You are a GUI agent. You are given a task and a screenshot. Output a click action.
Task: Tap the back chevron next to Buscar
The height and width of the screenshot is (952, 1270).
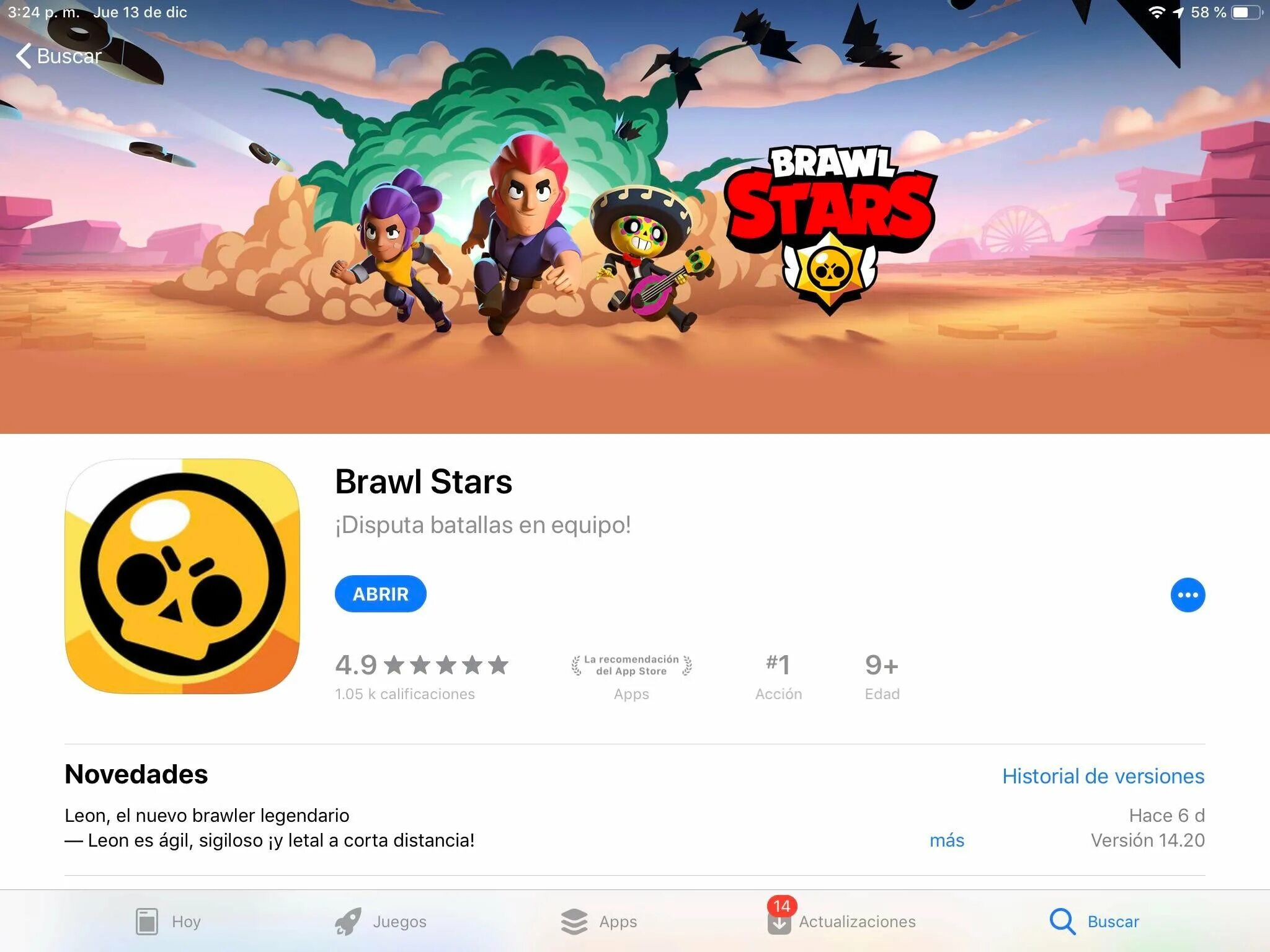pyautogui.click(x=24, y=56)
